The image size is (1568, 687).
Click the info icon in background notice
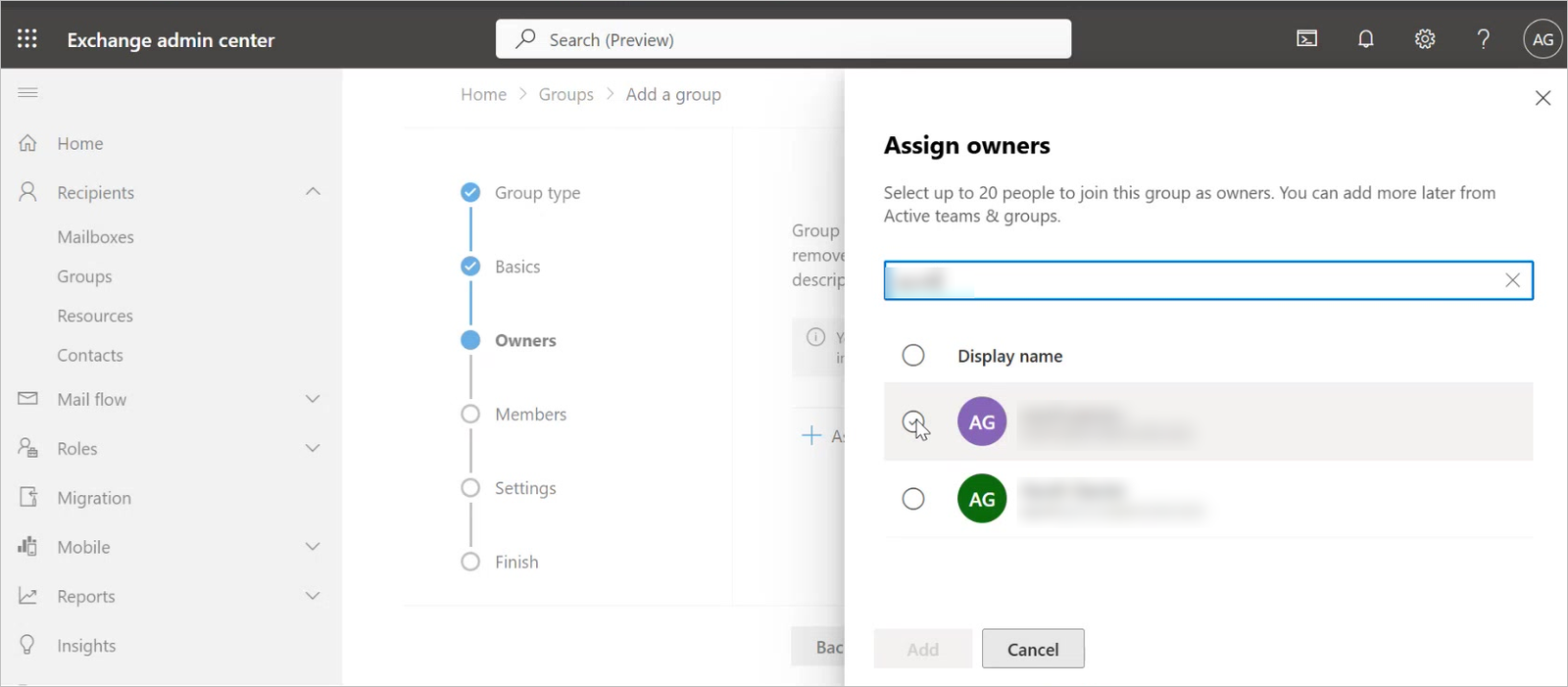pos(815,337)
